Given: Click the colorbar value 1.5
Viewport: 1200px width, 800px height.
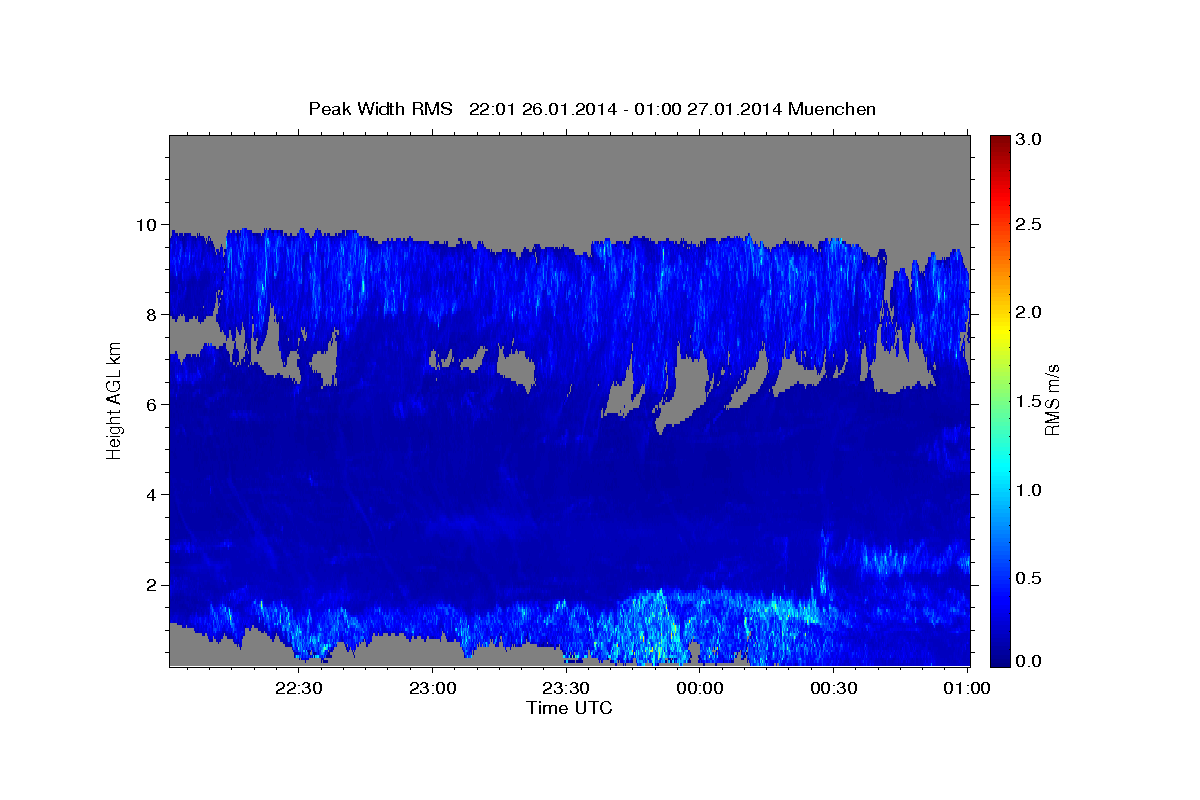Looking at the screenshot, I should pos(1030,401).
